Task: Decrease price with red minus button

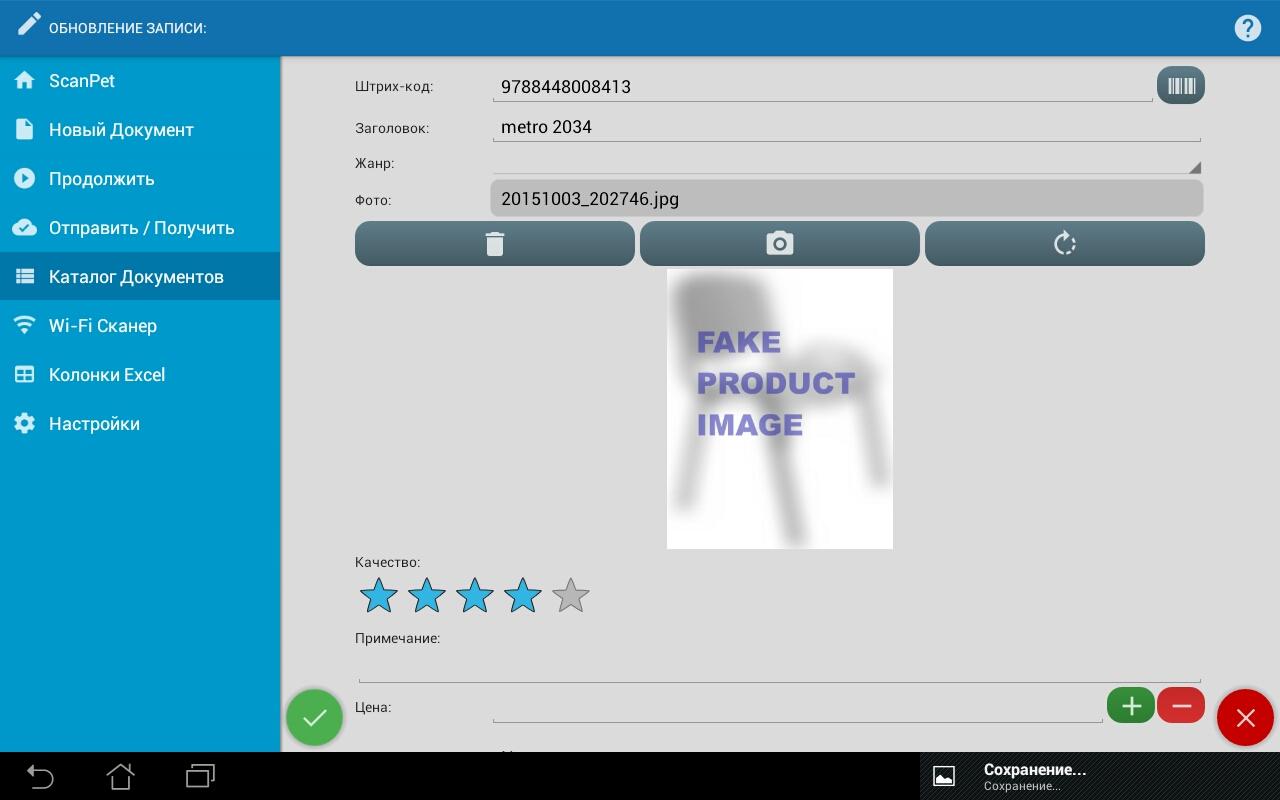Action: [1181, 706]
